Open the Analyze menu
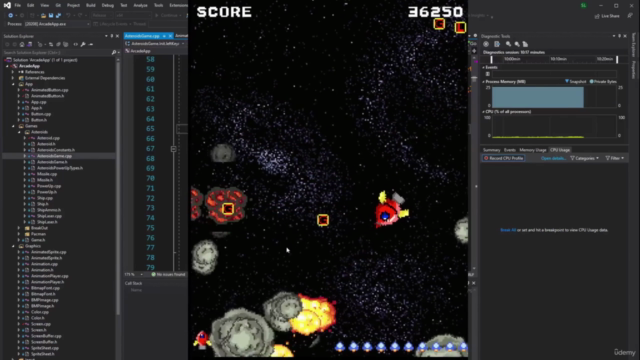Image resolution: width=640 pixels, height=360 pixels. point(140,5)
